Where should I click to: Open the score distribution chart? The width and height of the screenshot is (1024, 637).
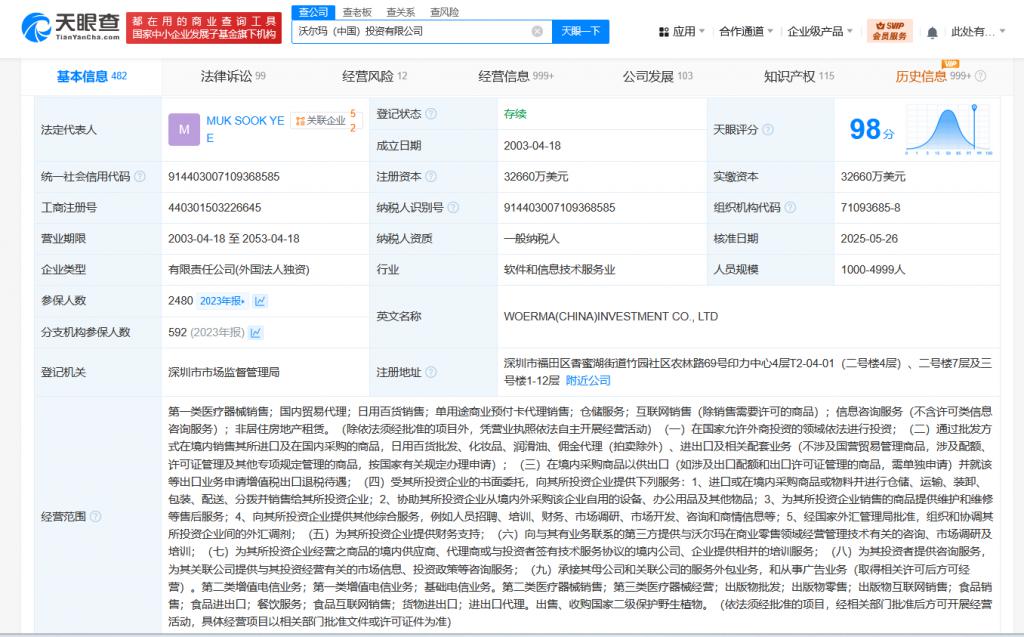(x=949, y=129)
